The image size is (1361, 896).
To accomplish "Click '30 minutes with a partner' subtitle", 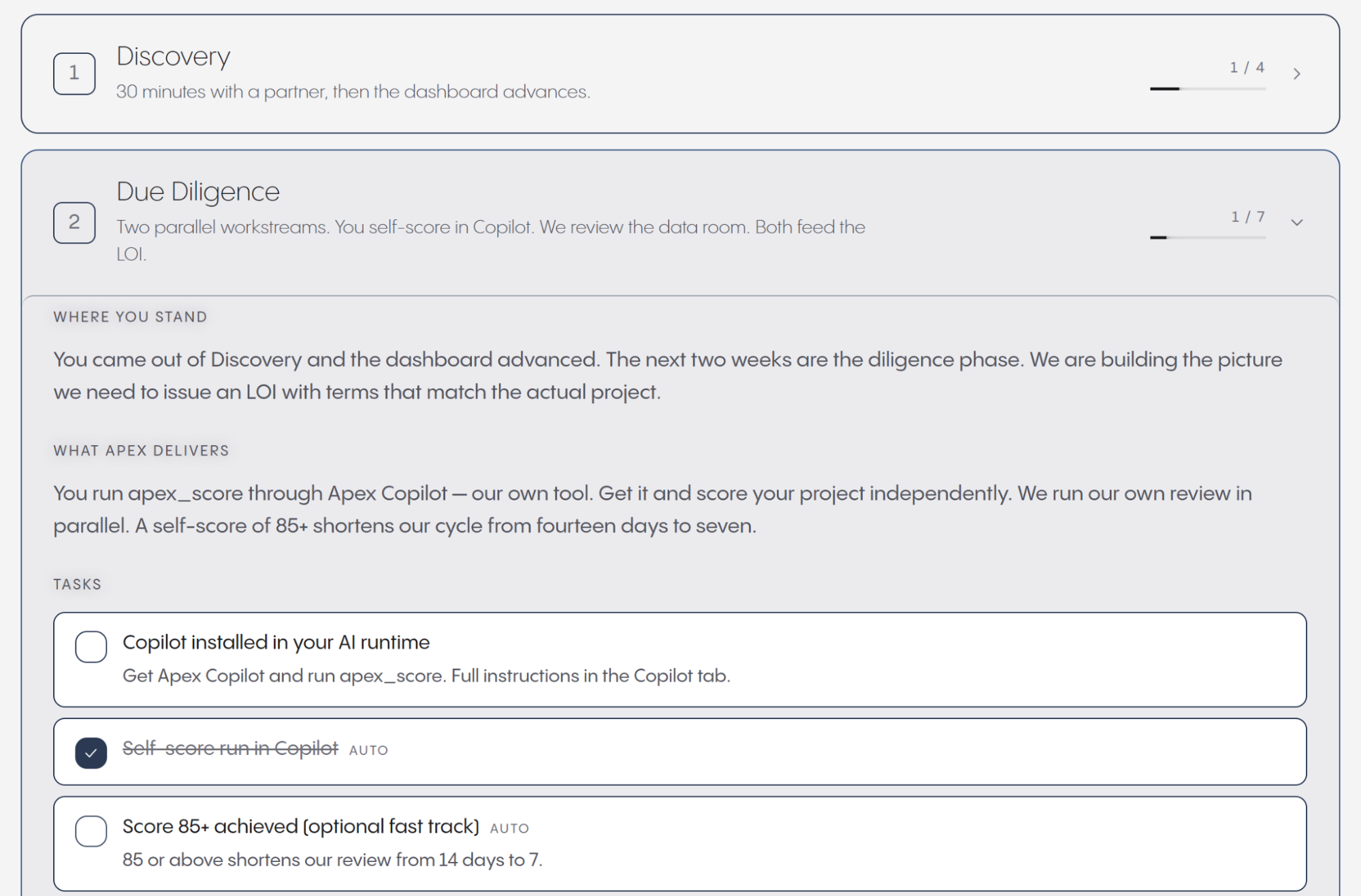I will coord(353,91).
